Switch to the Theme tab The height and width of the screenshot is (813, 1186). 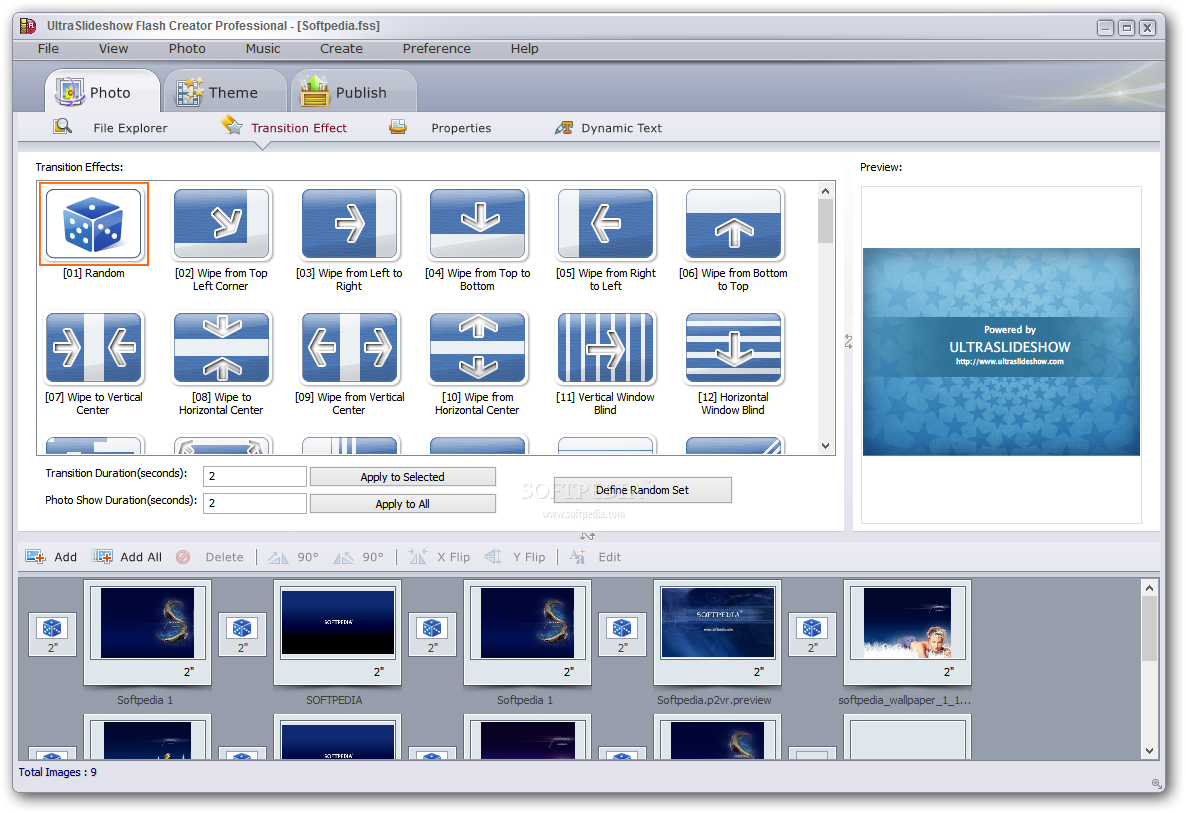tap(225, 92)
